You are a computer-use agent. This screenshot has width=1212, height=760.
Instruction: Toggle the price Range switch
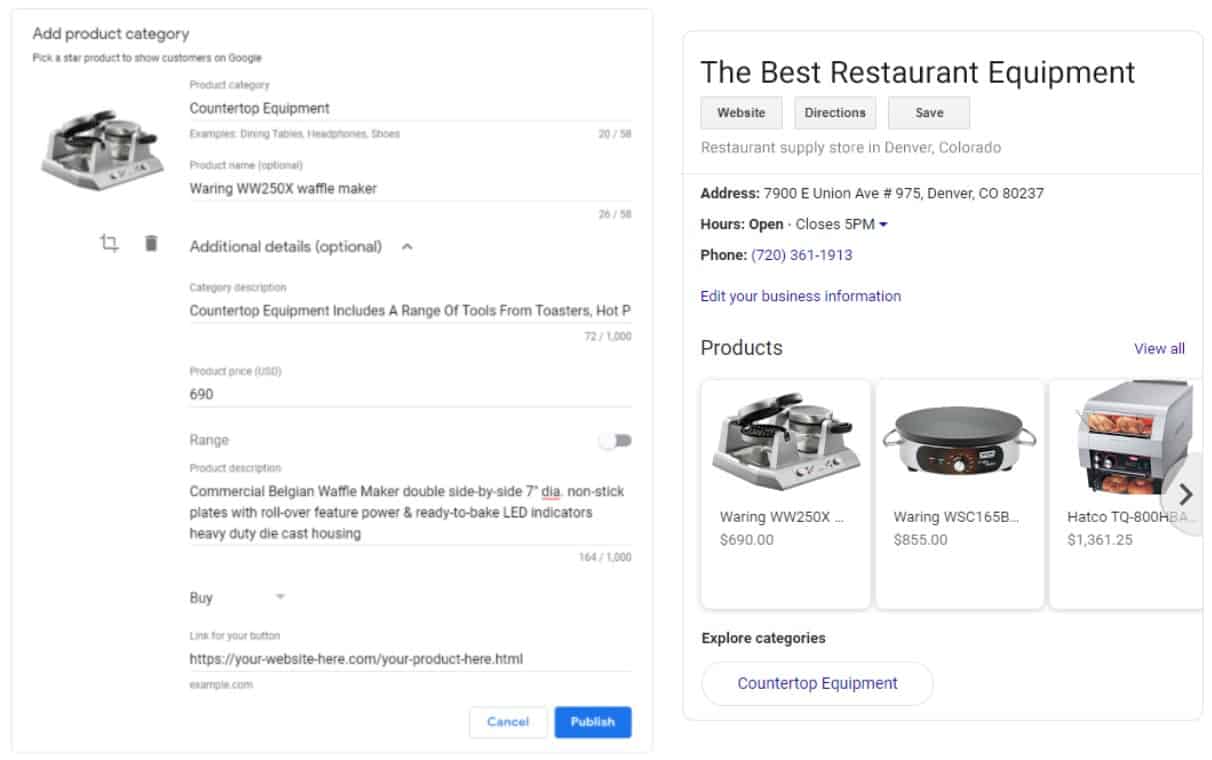615,440
